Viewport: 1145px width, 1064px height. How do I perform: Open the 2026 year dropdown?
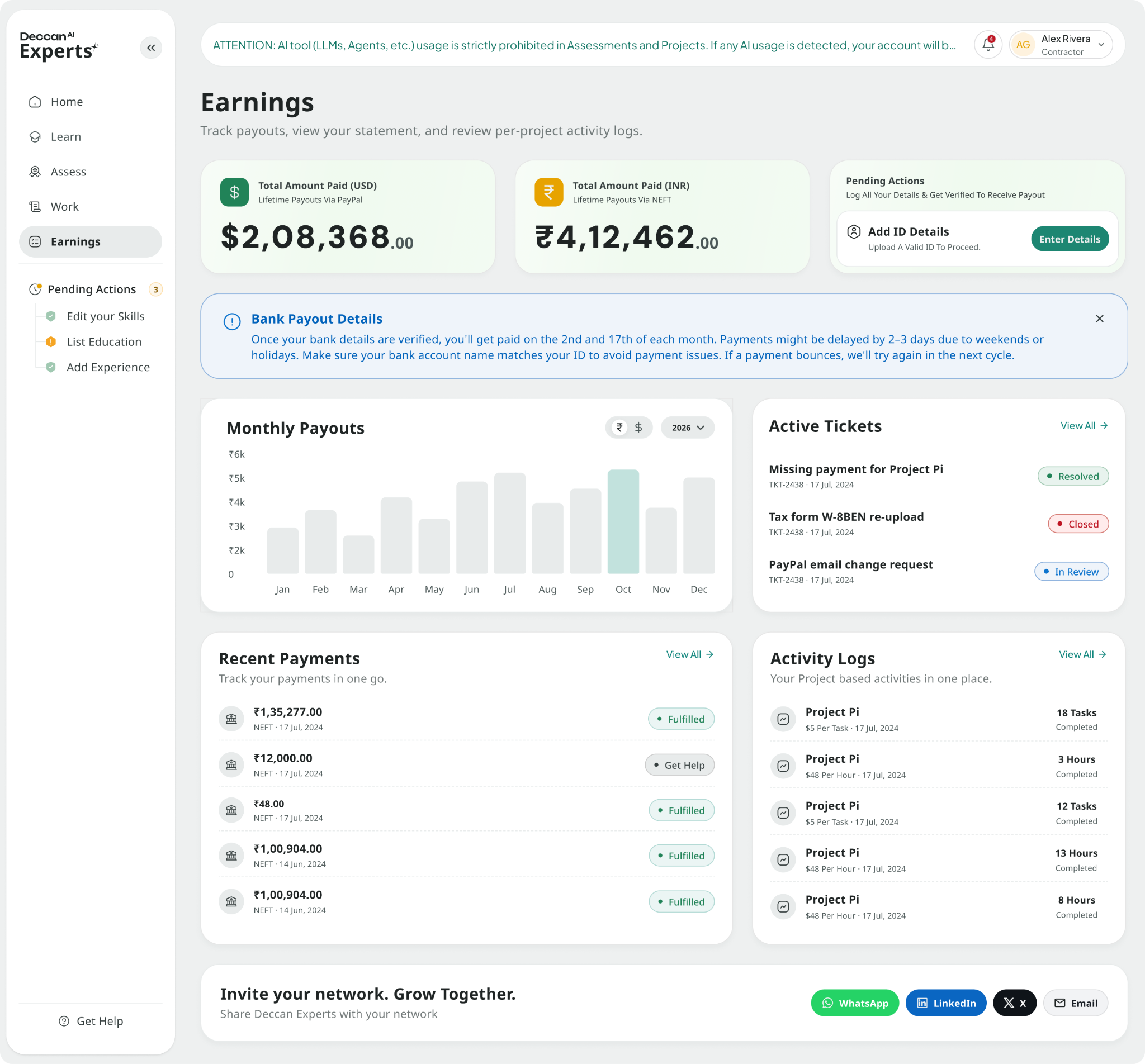[688, 427]
